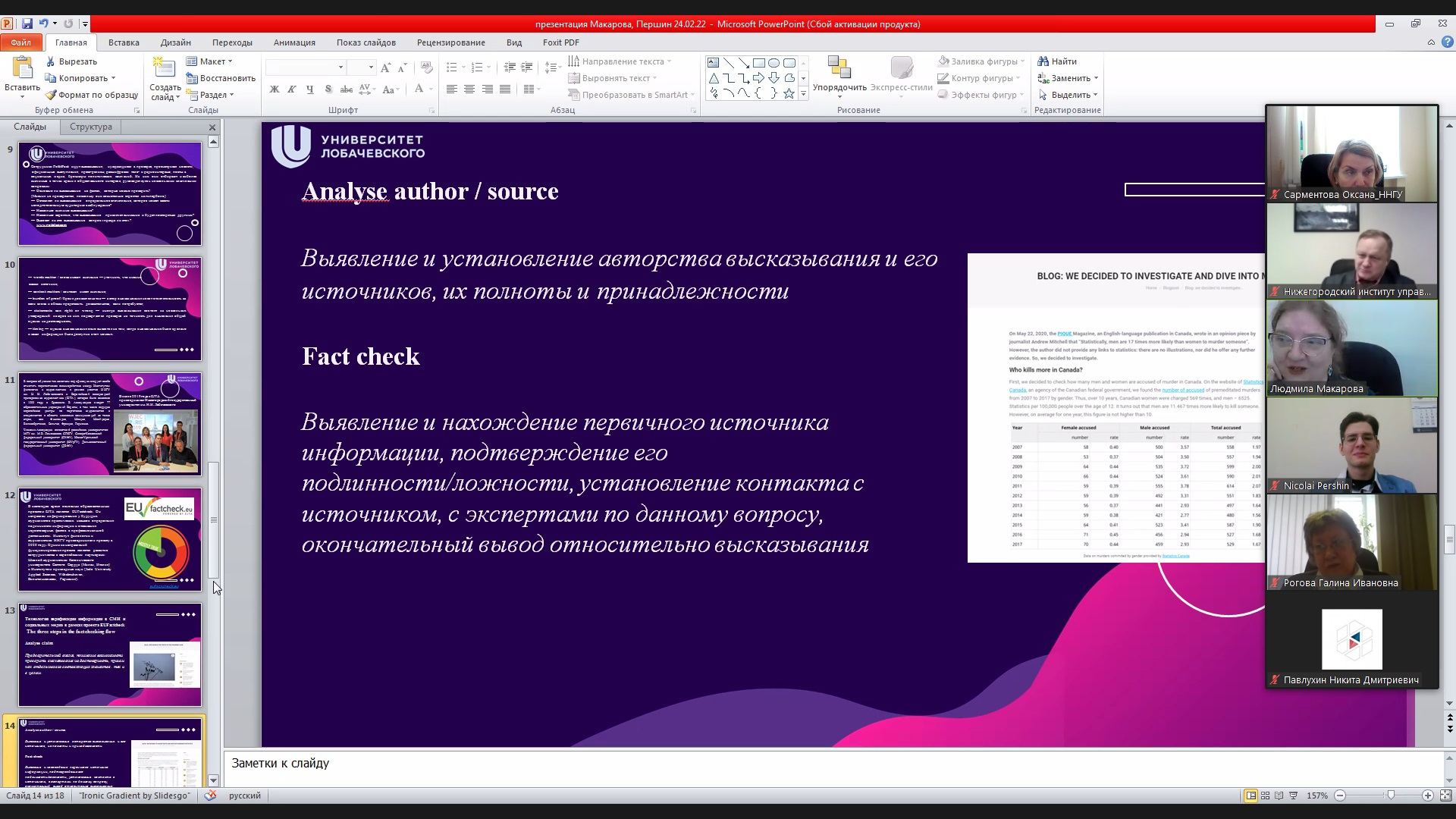The height and width of the screenshot is (819, 1456).
Task: Switch to Slide Sorter view icon
Action: 1265,795
